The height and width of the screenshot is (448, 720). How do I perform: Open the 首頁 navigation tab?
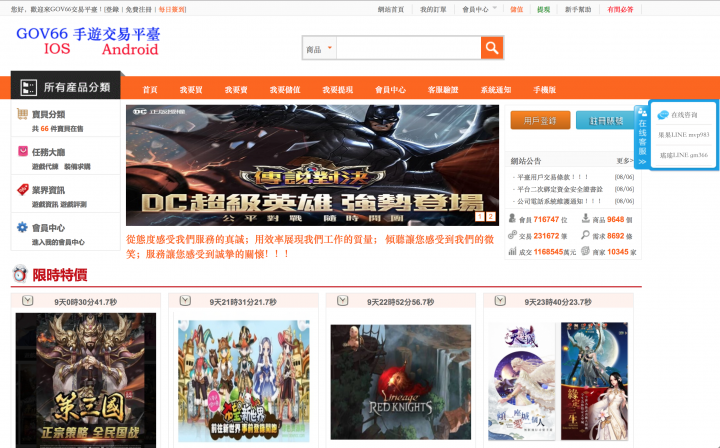[x=150, y=90]
